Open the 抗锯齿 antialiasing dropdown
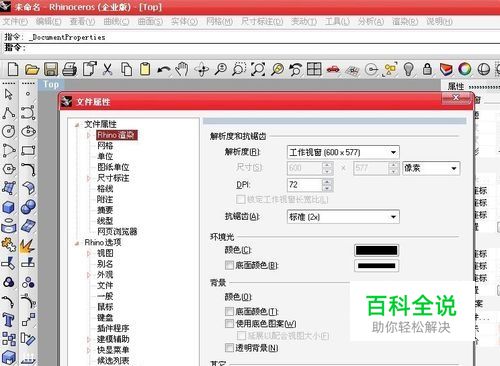 click(343, 217)
